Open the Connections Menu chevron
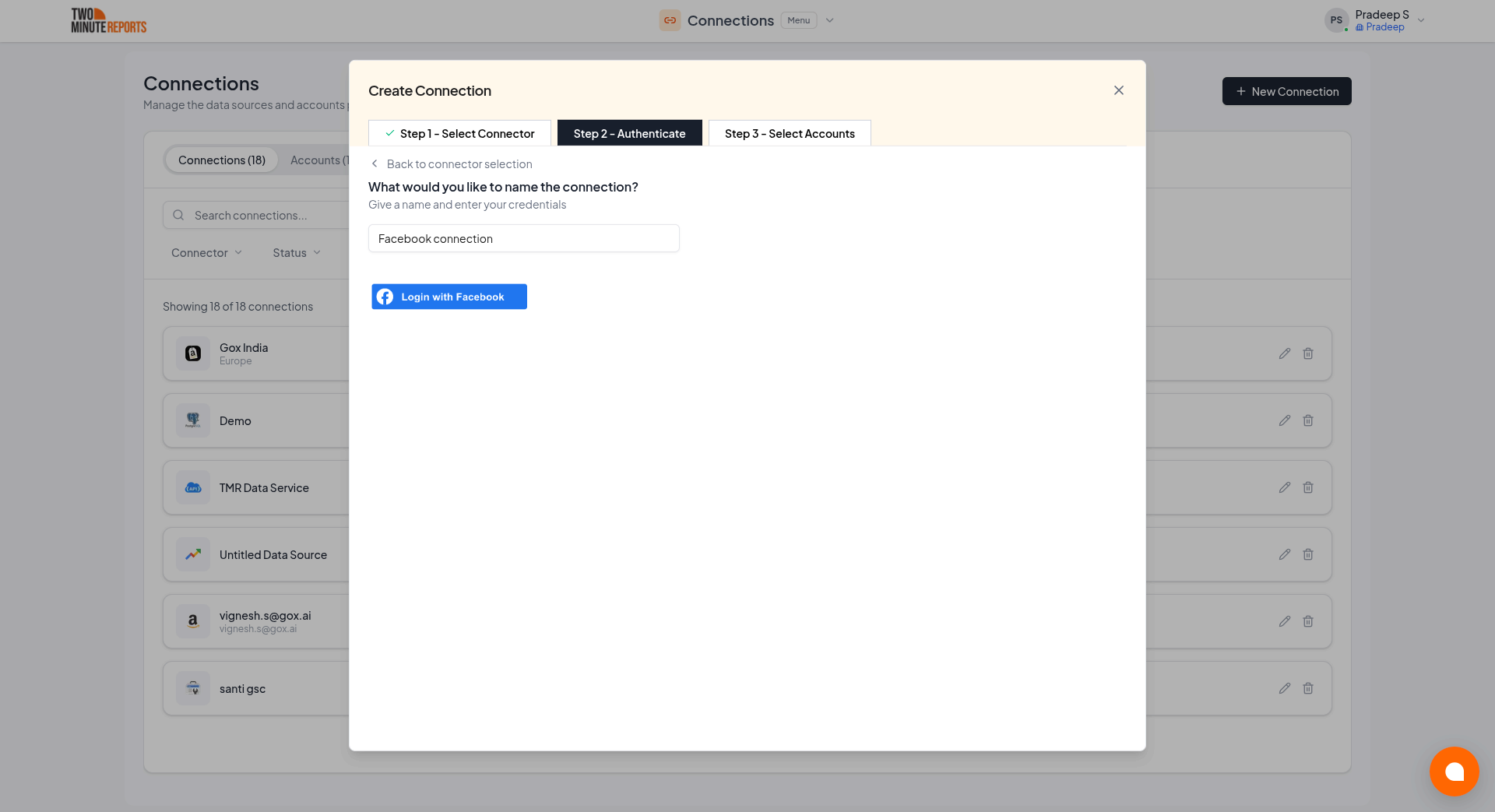 829,20
